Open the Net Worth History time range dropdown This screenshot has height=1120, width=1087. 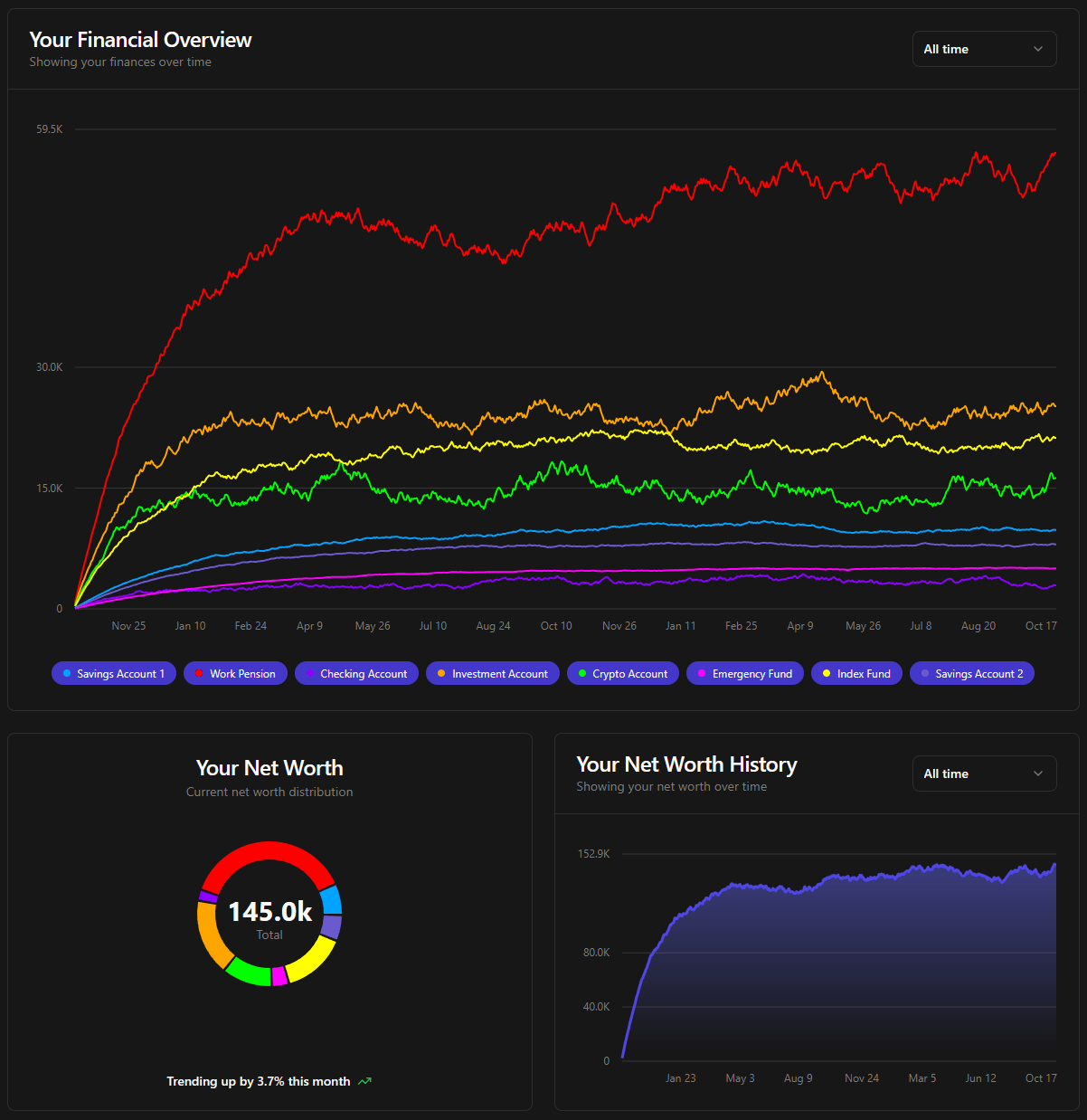coord(983,774)
